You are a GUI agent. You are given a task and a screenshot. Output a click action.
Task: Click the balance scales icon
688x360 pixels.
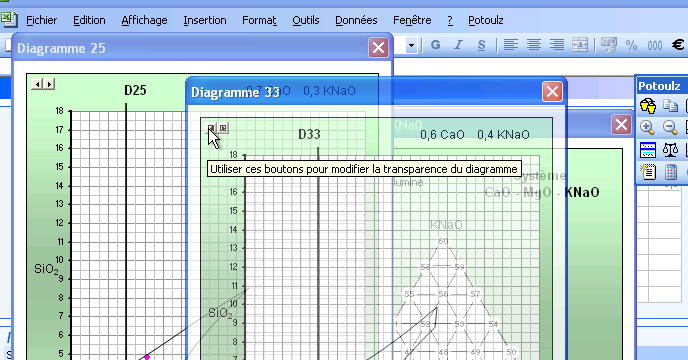click(x=670, y=150)
